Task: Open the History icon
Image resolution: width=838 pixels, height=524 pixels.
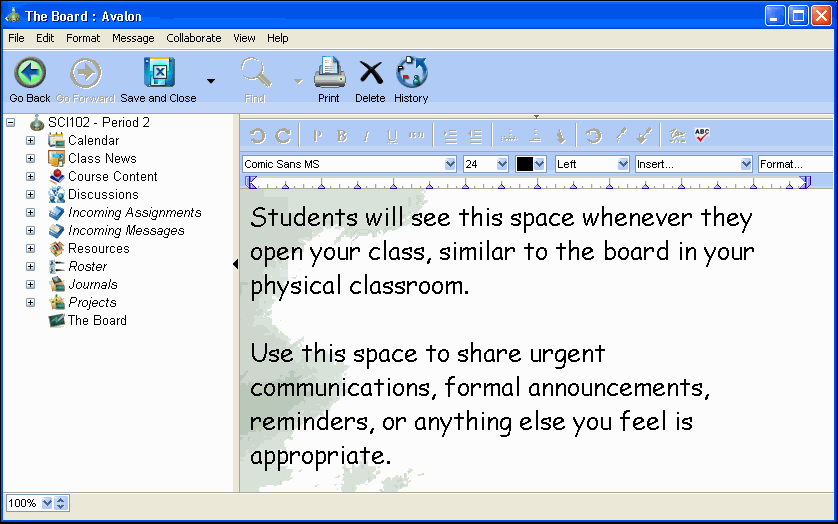Action: (x=411, y=73)
